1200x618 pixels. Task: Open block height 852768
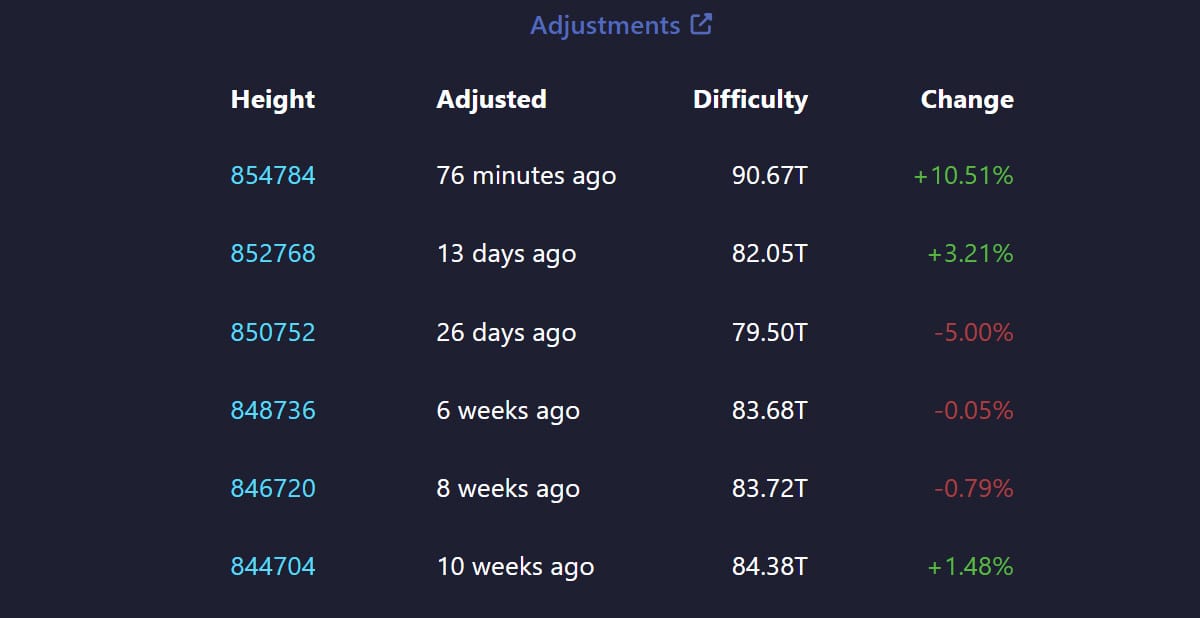point(273,254)
